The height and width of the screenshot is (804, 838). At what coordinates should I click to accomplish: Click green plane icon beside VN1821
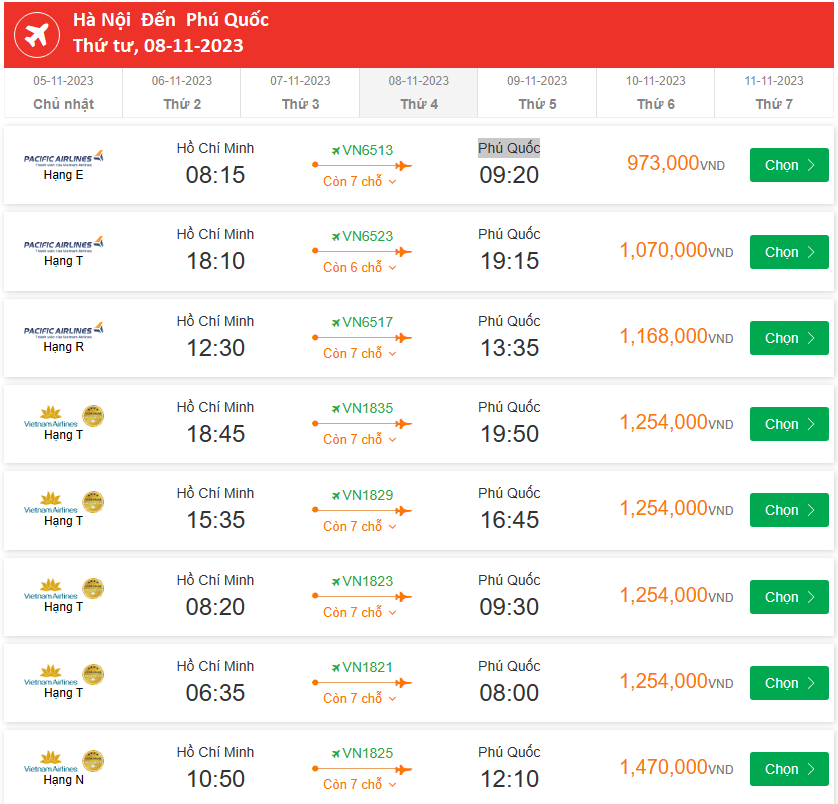tap(336, 668)
